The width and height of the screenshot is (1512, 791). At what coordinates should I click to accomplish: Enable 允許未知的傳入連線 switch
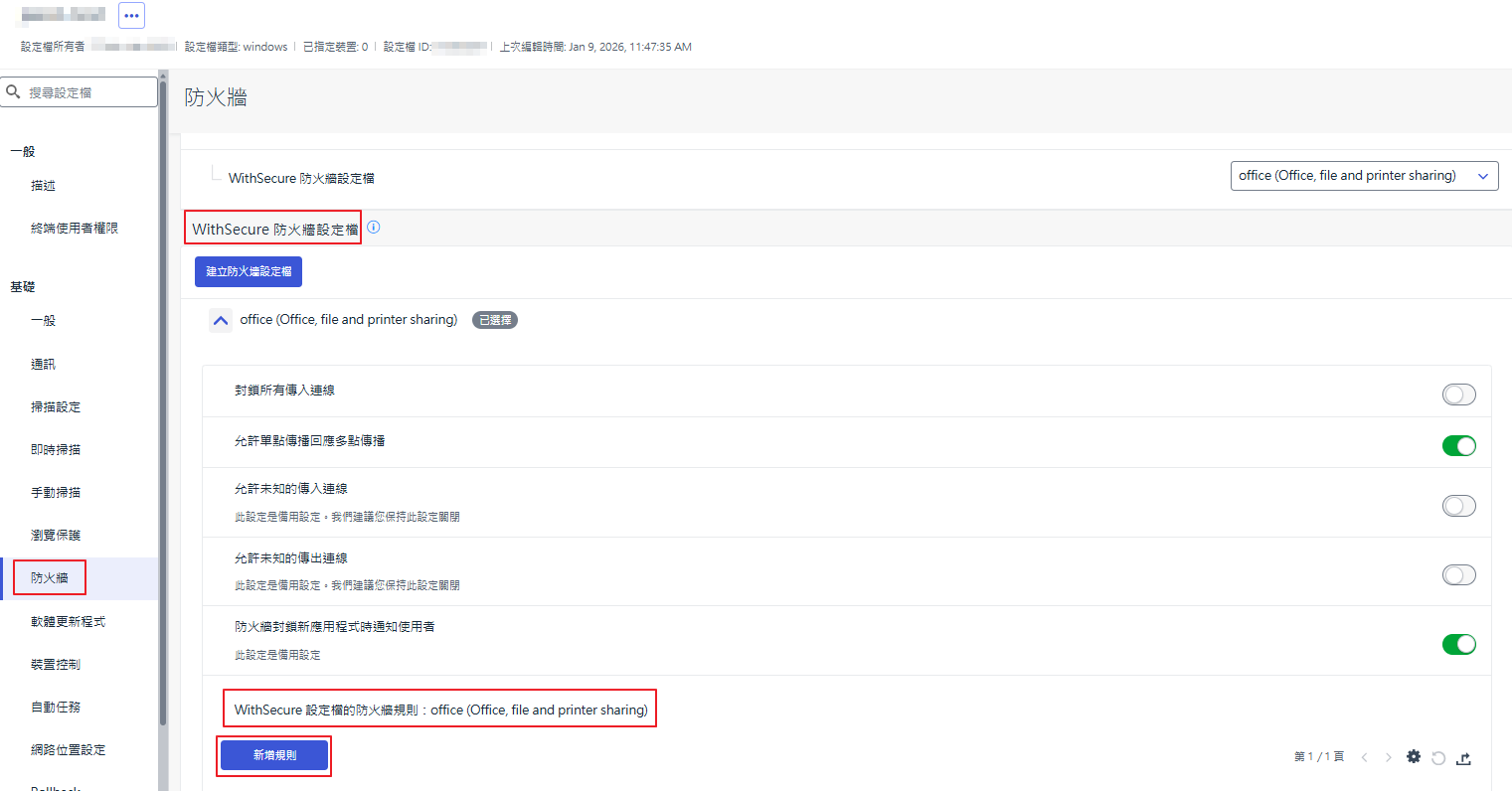pos(1459,506)
